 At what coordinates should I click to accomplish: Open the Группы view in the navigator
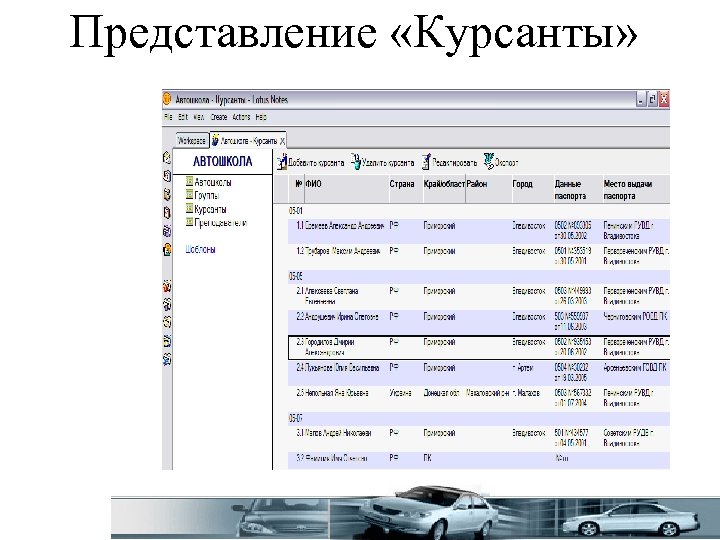click(202, 195)
